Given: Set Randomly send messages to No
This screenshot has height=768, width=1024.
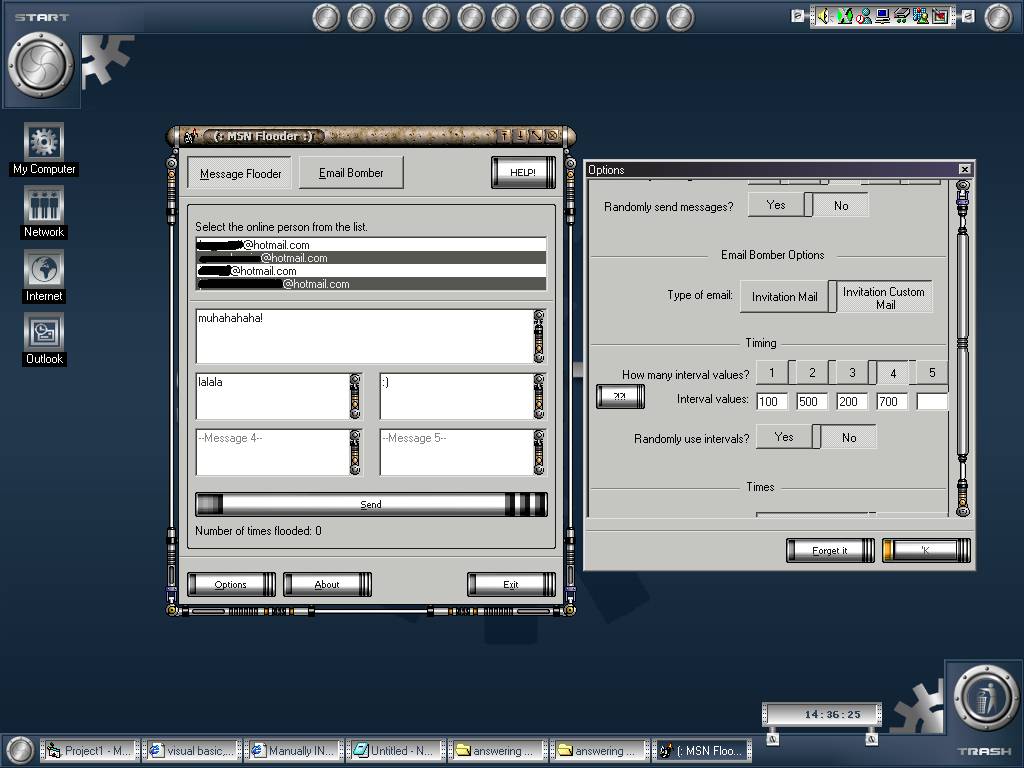Looking at the screenshot, I should click(840, 206).
